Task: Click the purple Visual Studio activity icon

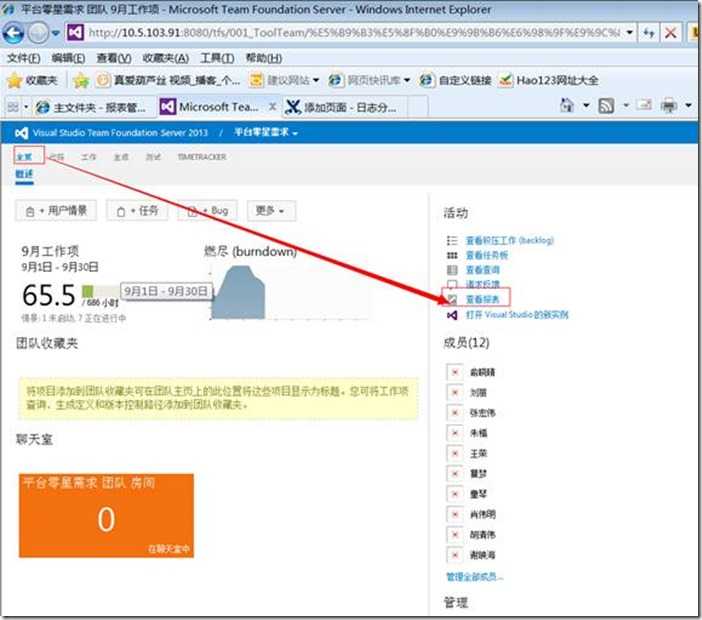Action: [x=452, y=315]
